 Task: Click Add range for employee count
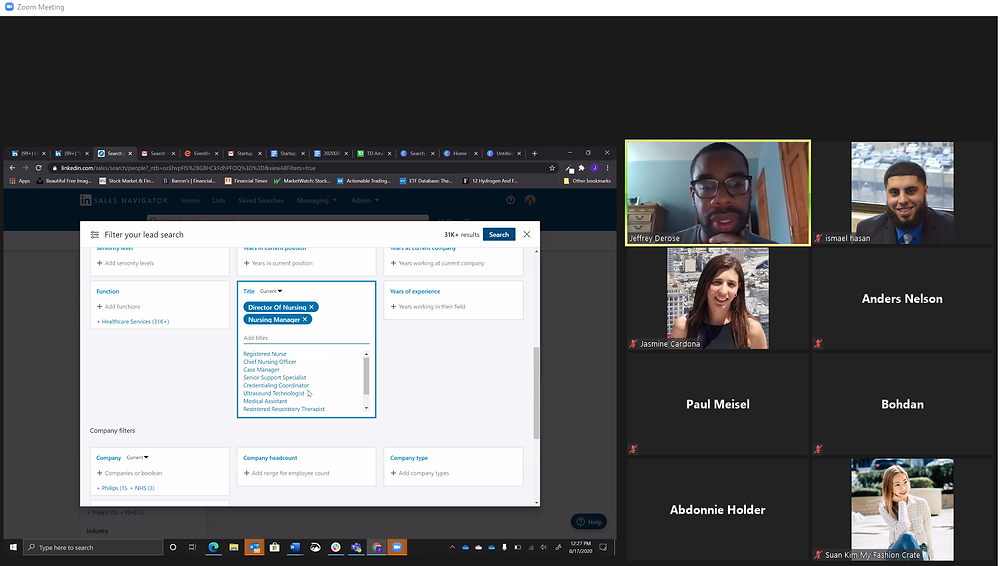287,473
